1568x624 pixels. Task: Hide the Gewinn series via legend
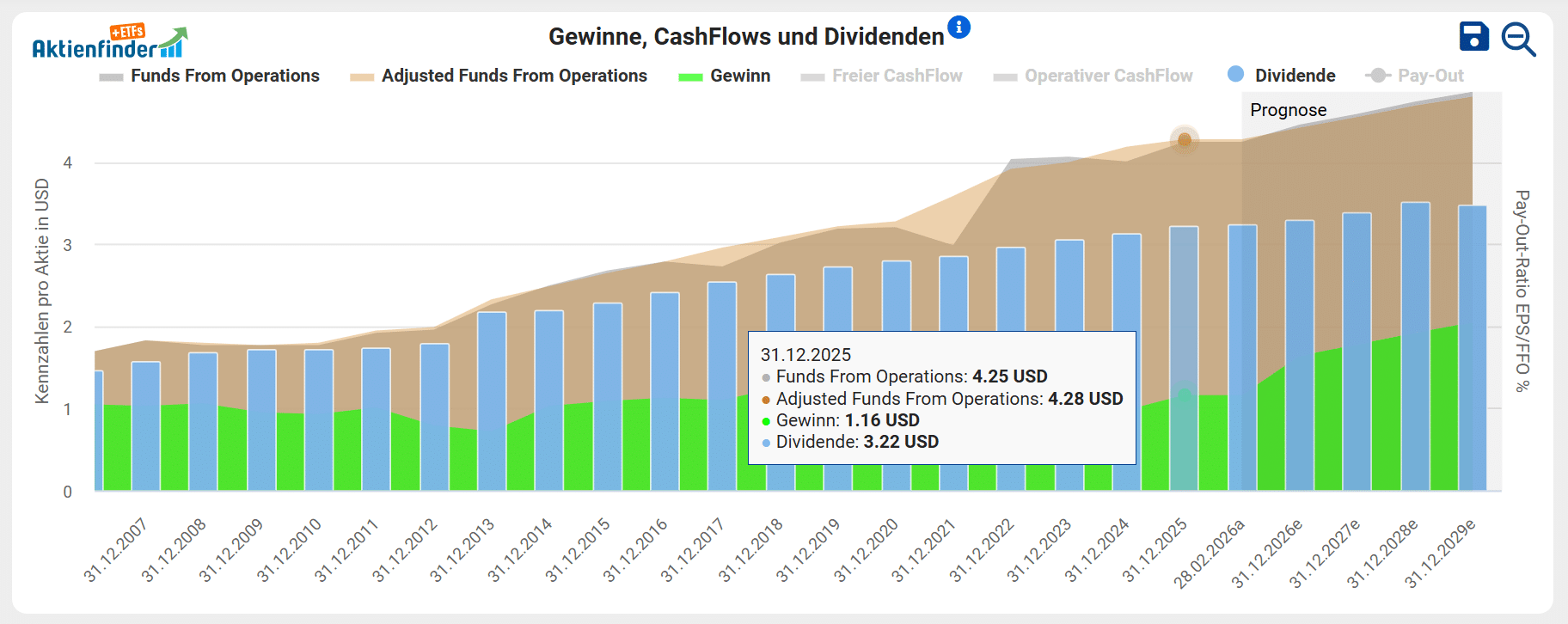coord(739,76)
